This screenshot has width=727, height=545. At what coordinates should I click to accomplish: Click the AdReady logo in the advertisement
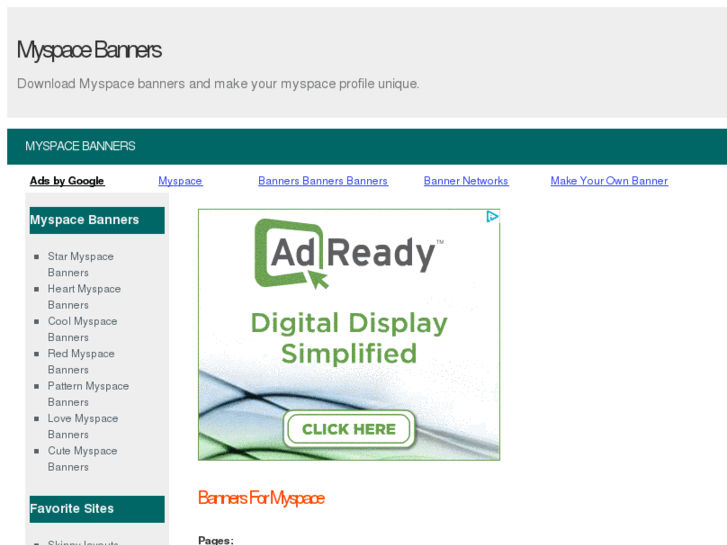pos(348,253)
